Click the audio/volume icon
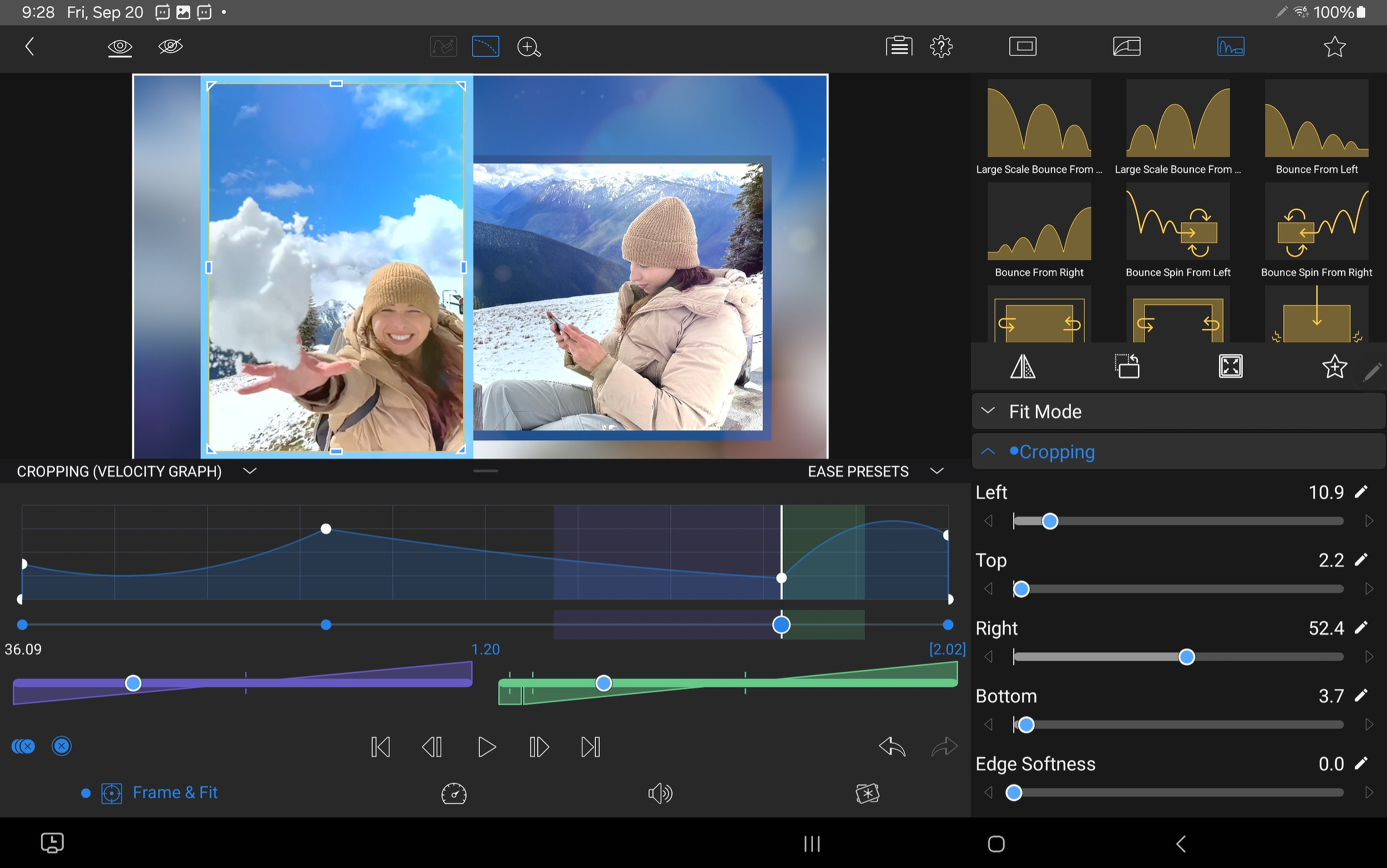The image size is (1387, 868). coord(659,792)
